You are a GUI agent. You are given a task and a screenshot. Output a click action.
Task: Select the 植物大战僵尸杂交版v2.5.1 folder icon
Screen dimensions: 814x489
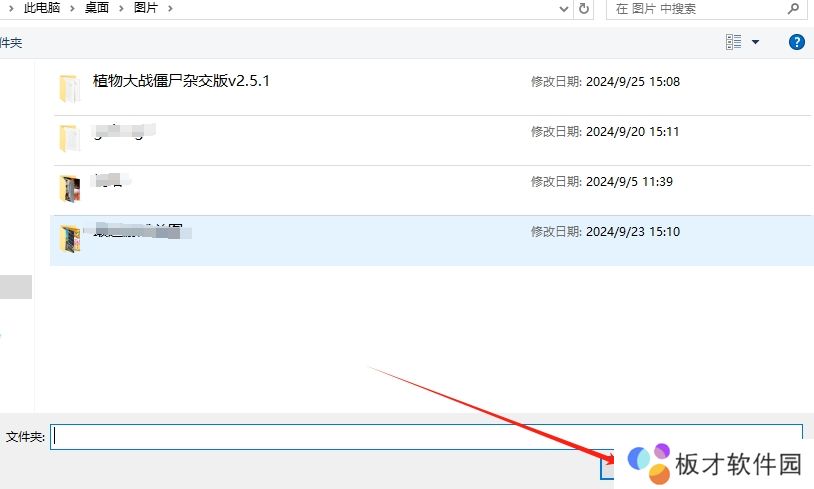point(69,88)
